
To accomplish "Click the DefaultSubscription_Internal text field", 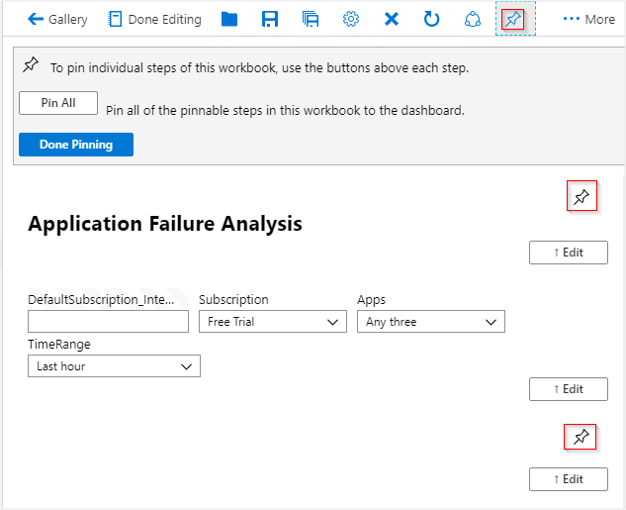I will pos(108,322).
